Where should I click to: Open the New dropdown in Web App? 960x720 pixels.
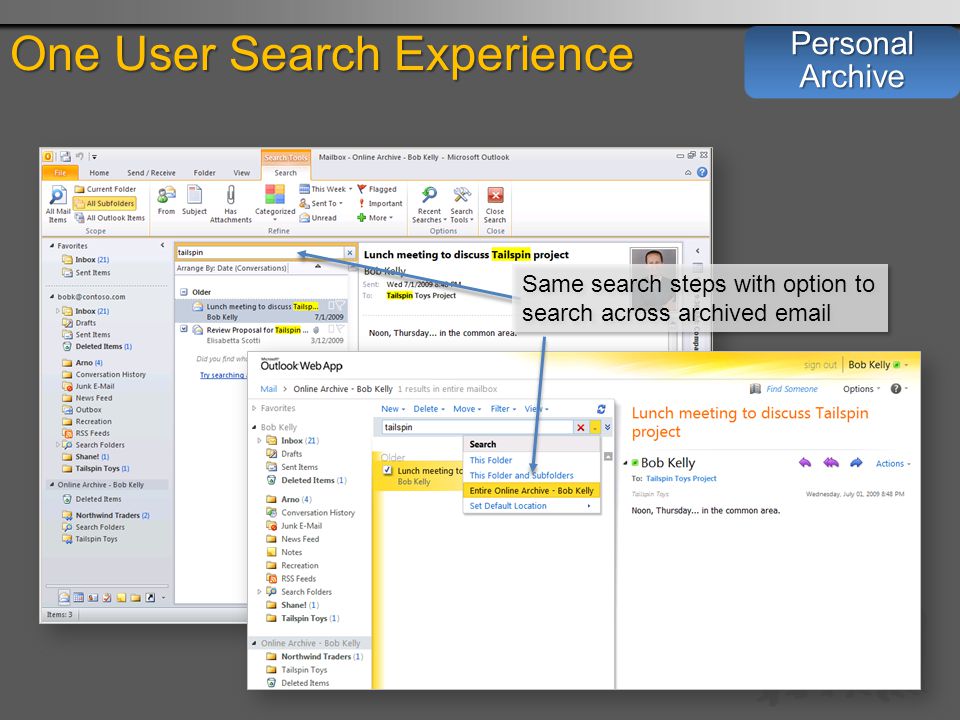click(393, 409)
